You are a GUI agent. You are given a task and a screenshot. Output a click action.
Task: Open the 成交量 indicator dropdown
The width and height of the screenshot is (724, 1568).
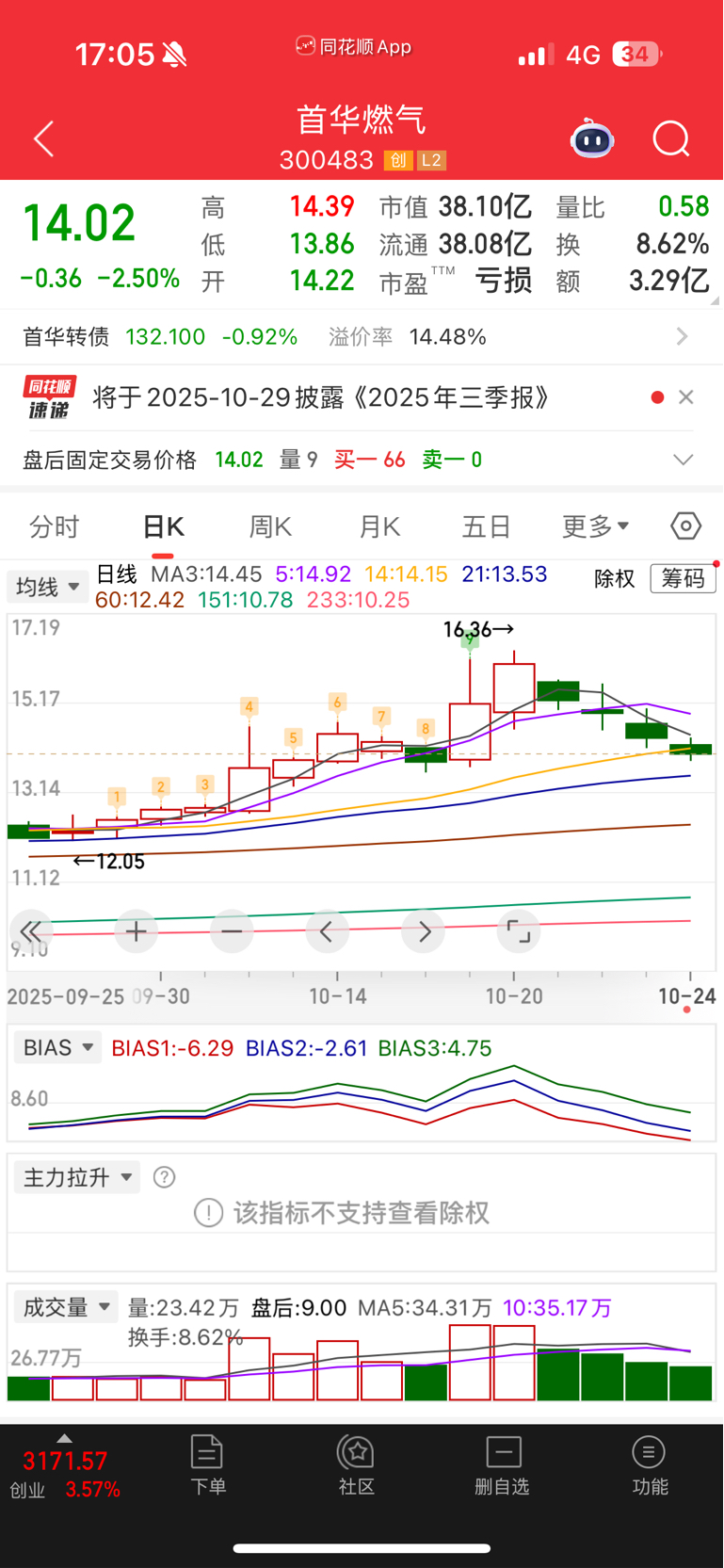pyautogui.click(x=66, y=1307)
